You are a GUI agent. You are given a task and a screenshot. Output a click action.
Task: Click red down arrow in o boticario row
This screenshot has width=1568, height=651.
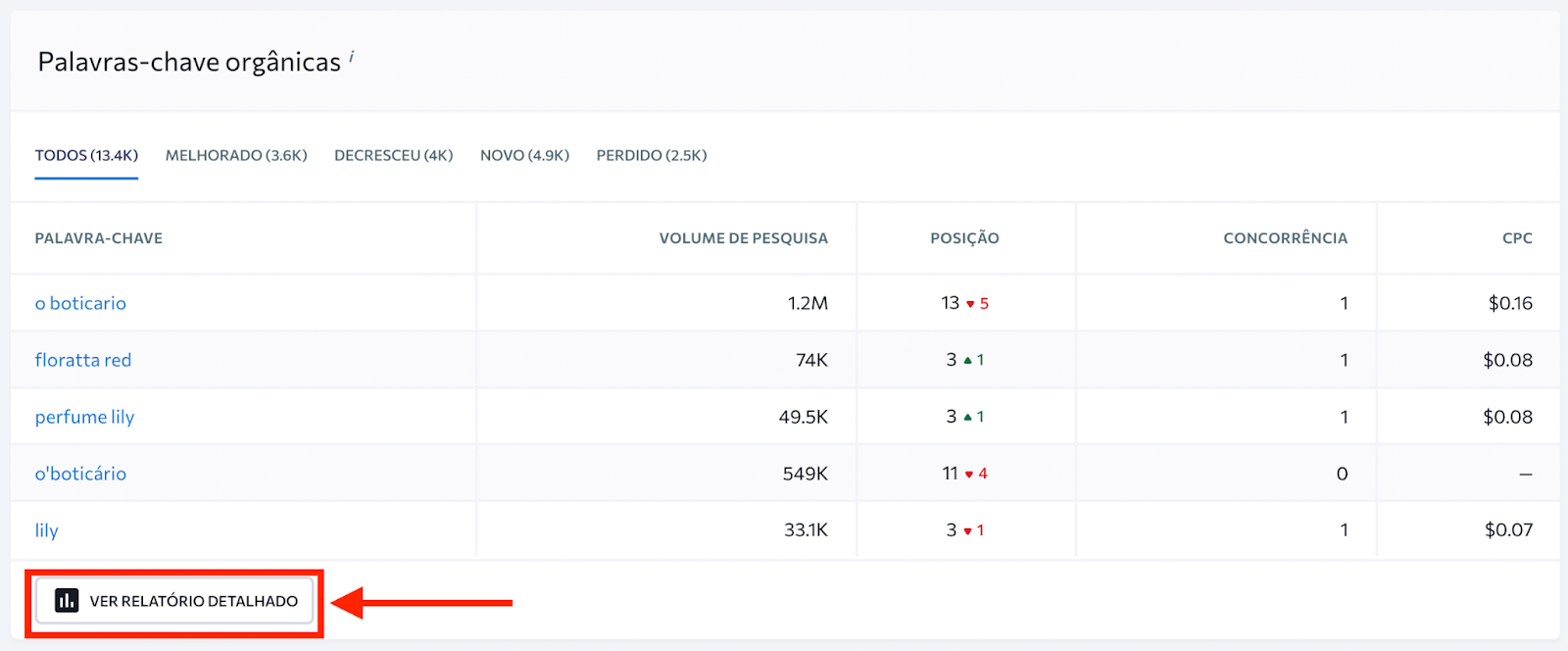click(x=970, y=304)
